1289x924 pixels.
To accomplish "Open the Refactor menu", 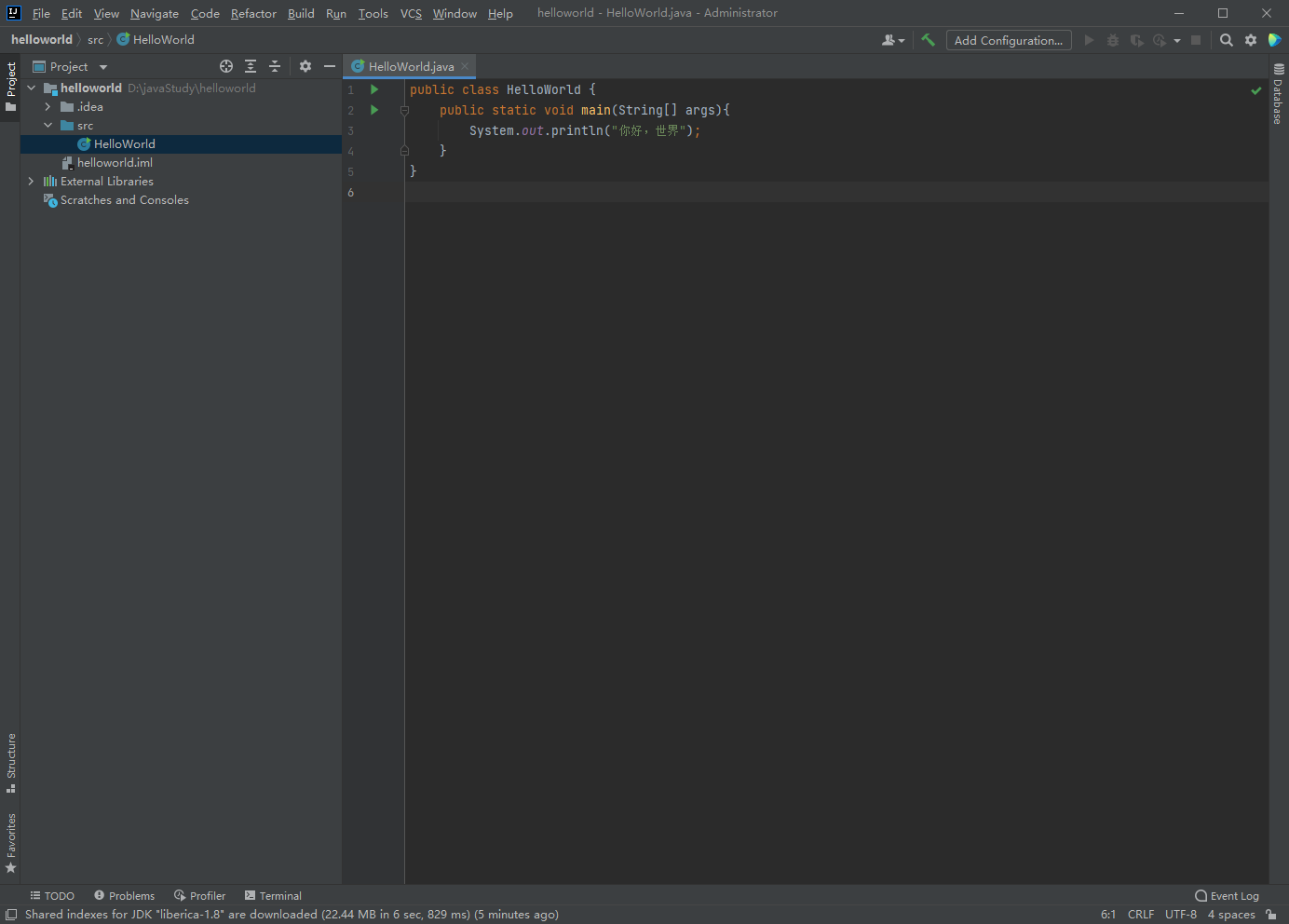I will pyautogui.click(x=253, y=13).
